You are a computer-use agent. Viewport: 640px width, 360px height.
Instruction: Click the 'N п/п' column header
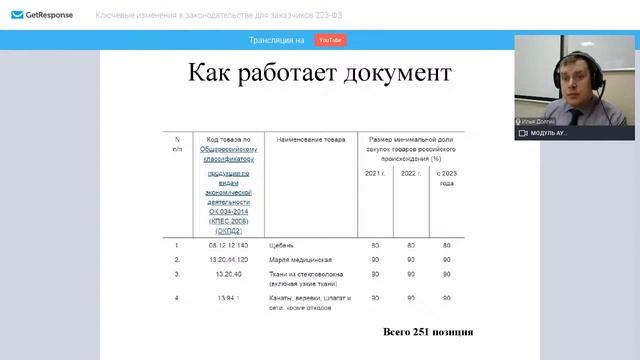click(x=178, y=144)
